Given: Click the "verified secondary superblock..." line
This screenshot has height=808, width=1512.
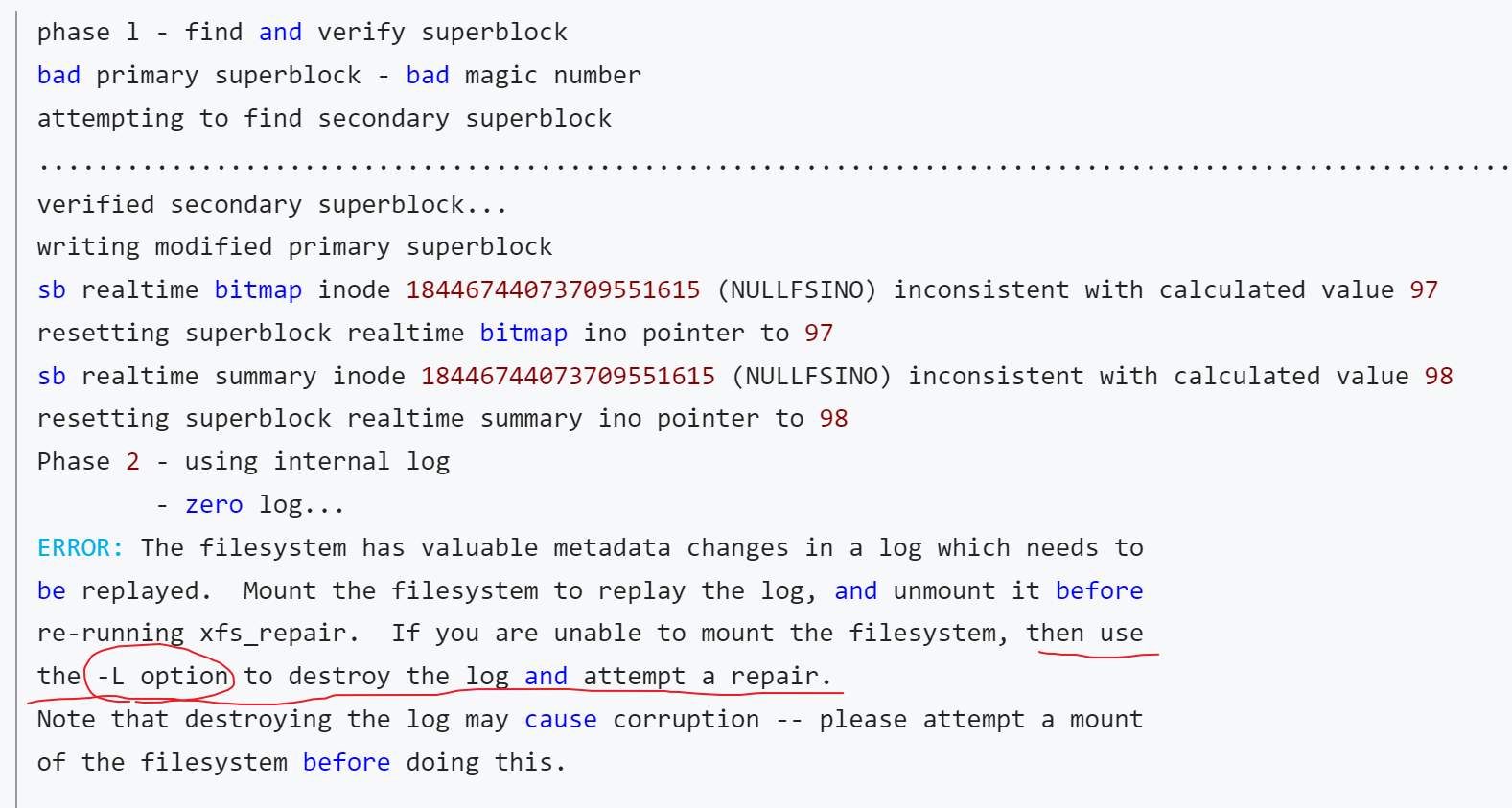Looking at the screenshot, I should [x=272, y=205].
